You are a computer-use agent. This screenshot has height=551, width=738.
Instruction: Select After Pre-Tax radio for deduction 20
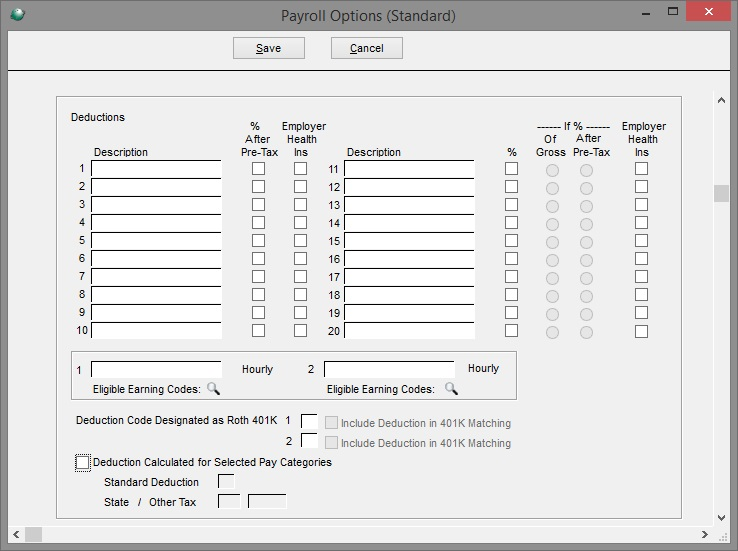pos(586,332)
